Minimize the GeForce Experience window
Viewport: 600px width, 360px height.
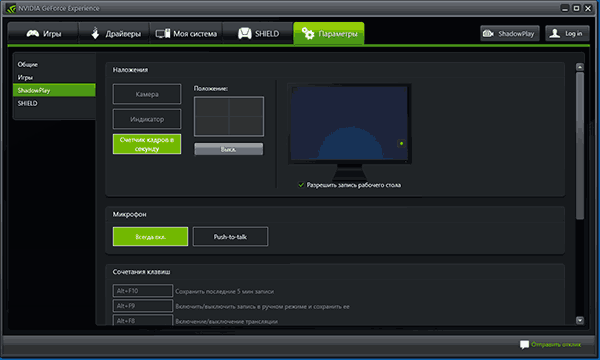(565, 8)
